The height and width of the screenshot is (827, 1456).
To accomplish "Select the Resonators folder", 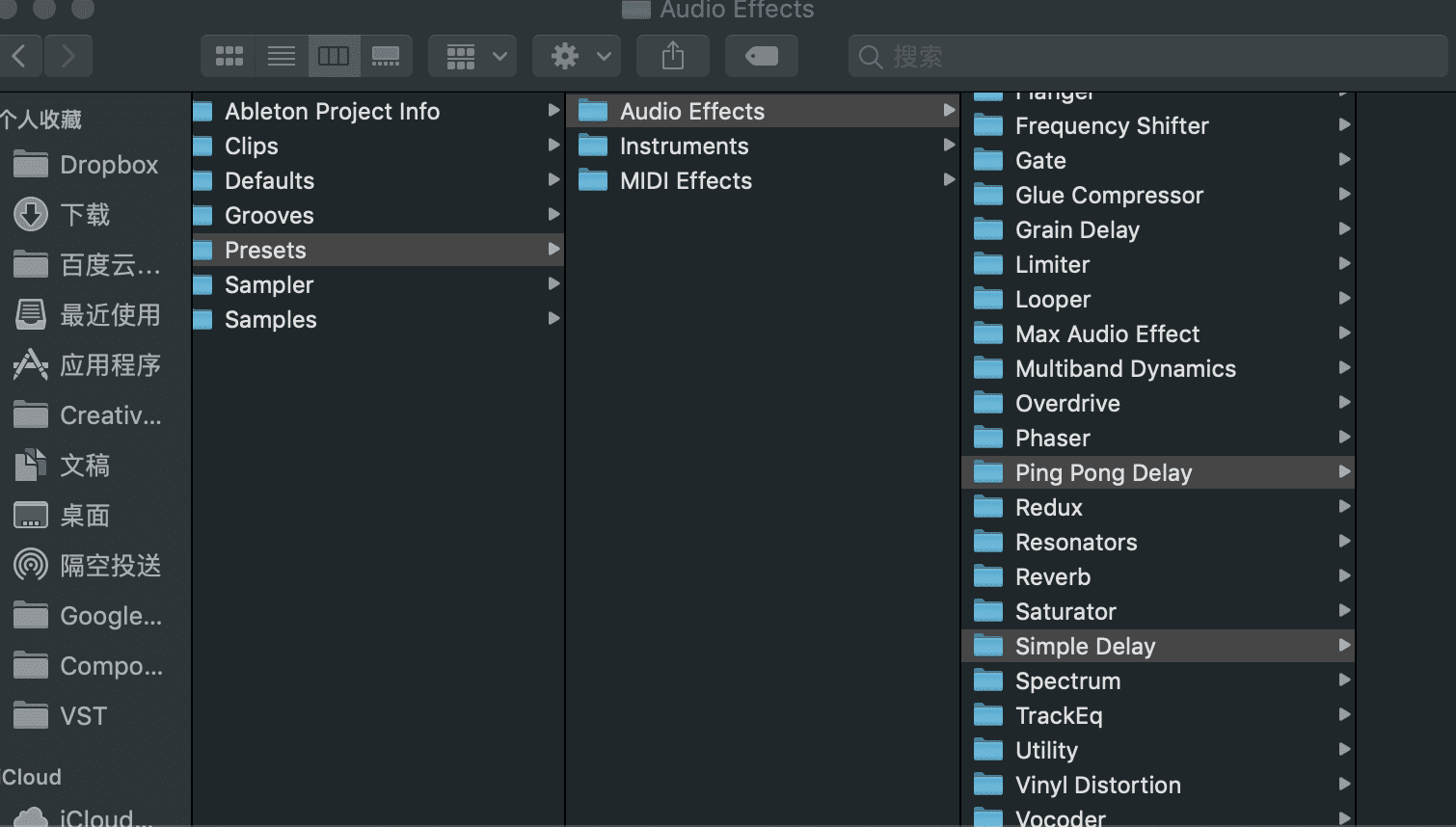I will click(1159, 542).
